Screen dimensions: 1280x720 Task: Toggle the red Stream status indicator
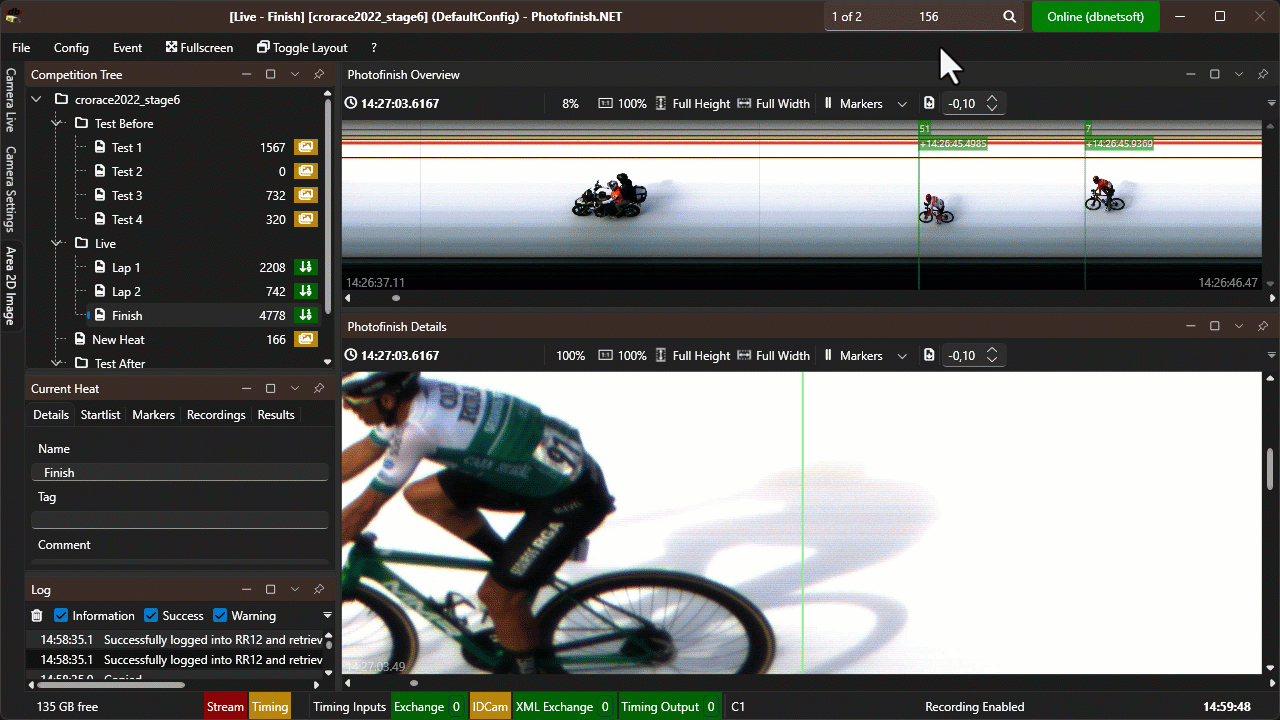click(x=225, y=707)
